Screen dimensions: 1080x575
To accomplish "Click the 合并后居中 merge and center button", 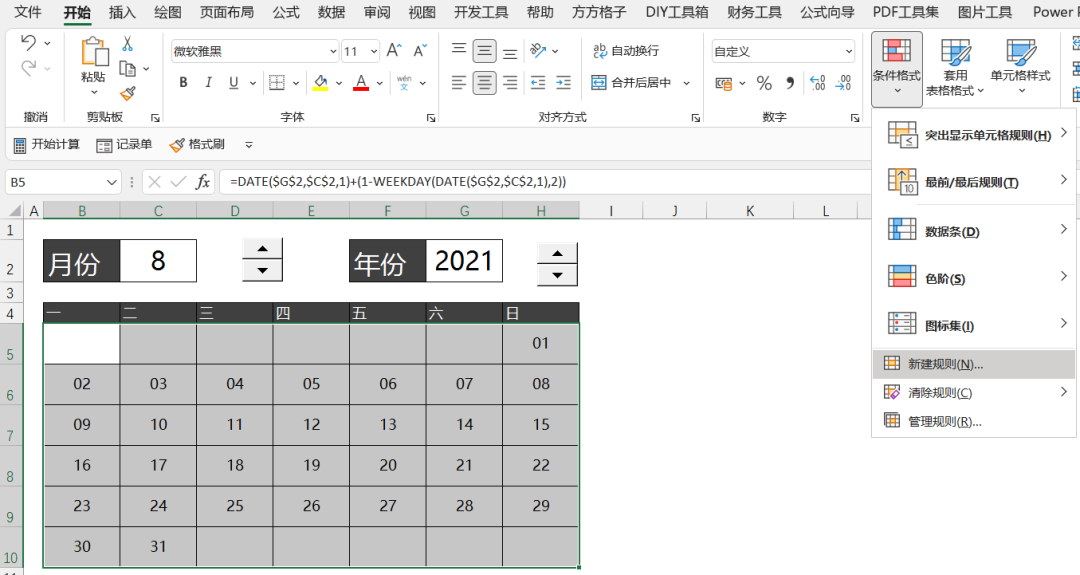I will point(631,83).
